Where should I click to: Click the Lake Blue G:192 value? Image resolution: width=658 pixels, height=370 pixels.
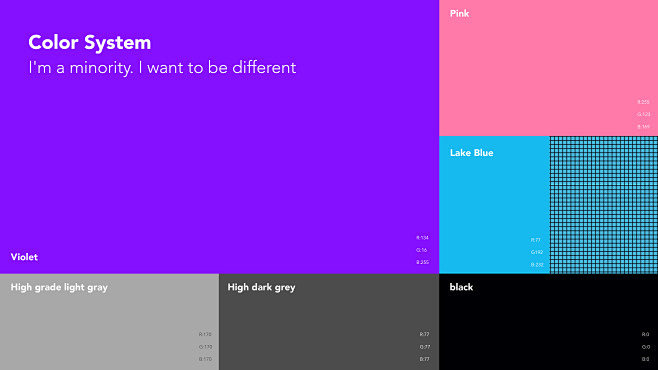pos(537,252)
